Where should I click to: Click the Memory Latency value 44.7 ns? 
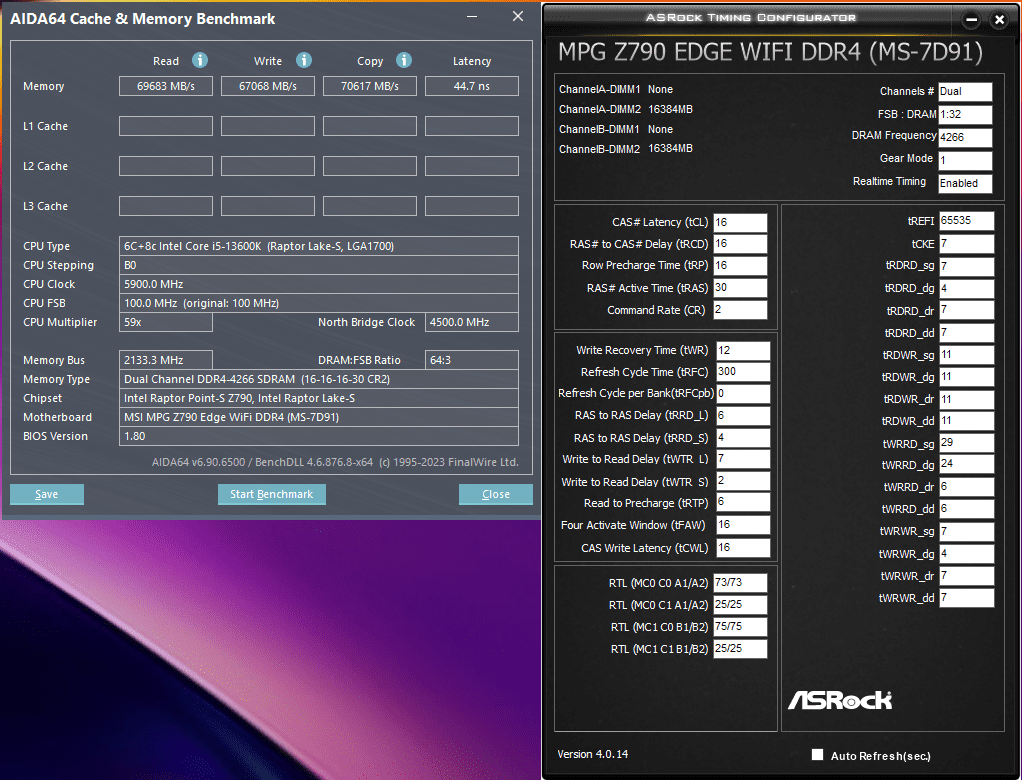coord(472,86)
